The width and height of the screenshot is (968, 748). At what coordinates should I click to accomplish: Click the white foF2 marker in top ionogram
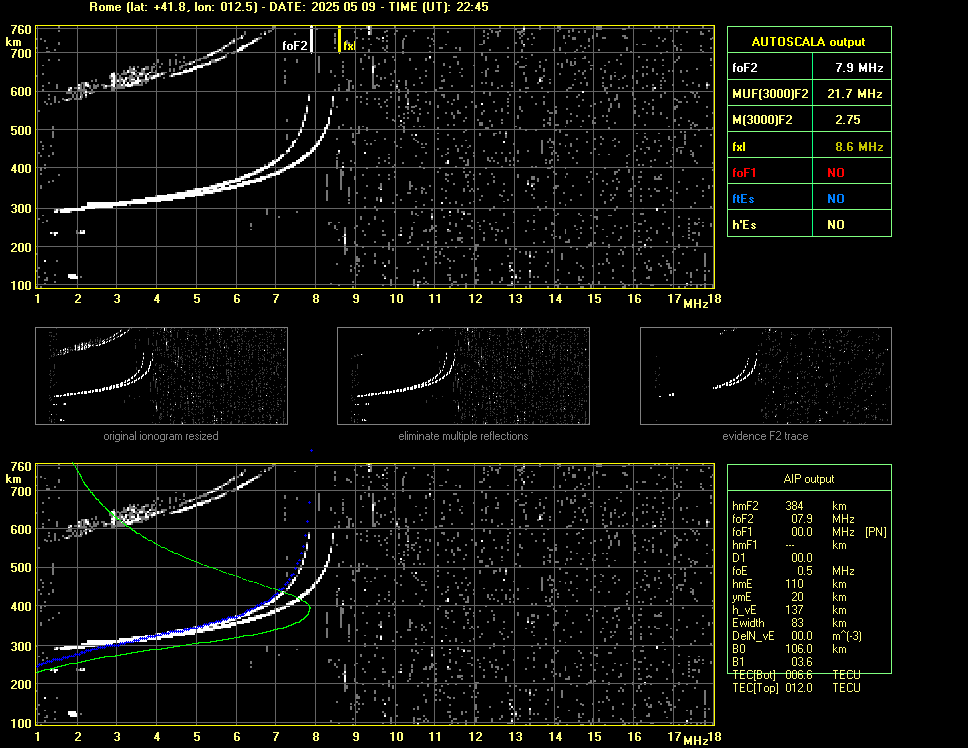(x=312, y=39)
